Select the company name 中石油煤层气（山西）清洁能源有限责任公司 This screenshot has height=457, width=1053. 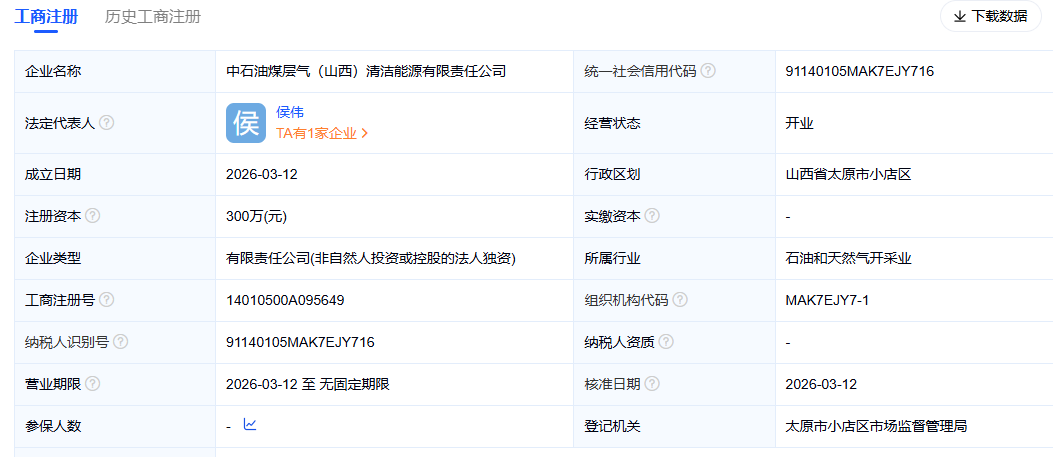click(x=366, y=70)
